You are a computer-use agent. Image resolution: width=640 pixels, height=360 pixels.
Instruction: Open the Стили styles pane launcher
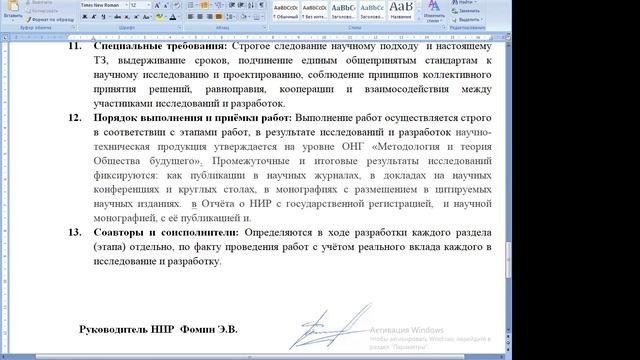[443, 28]
